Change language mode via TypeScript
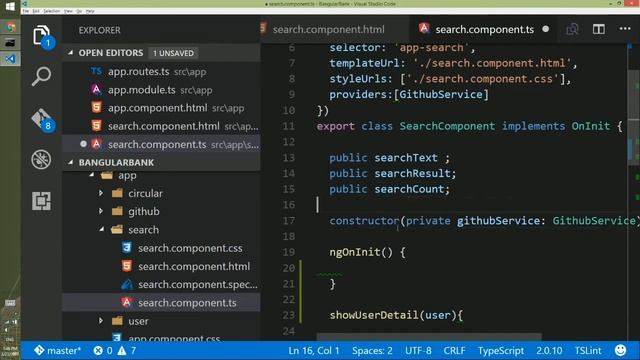Screen dimensions: 640x360 501,351
